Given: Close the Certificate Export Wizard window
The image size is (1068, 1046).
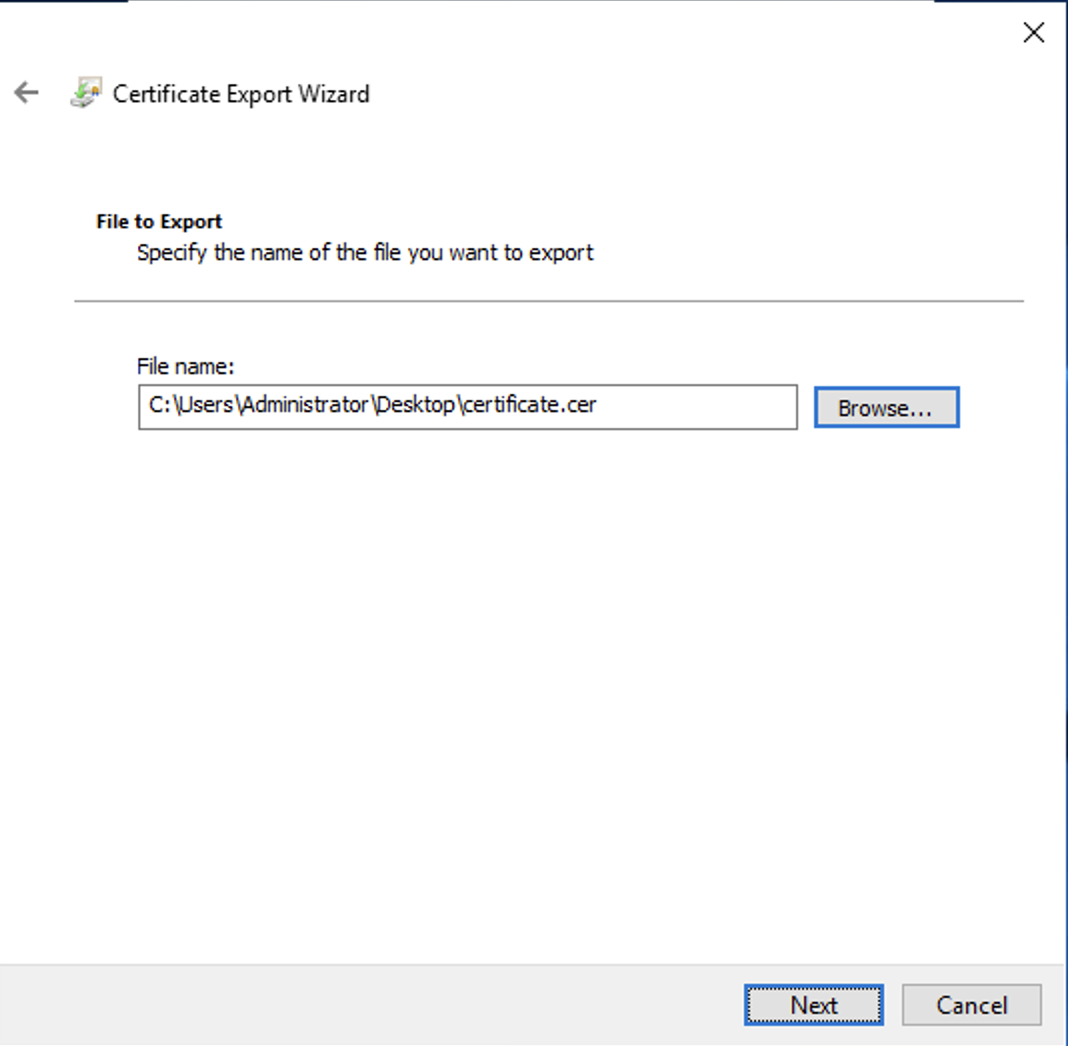Looking at the screenshot, I should pyautogui.click(x=1033, y=33).
